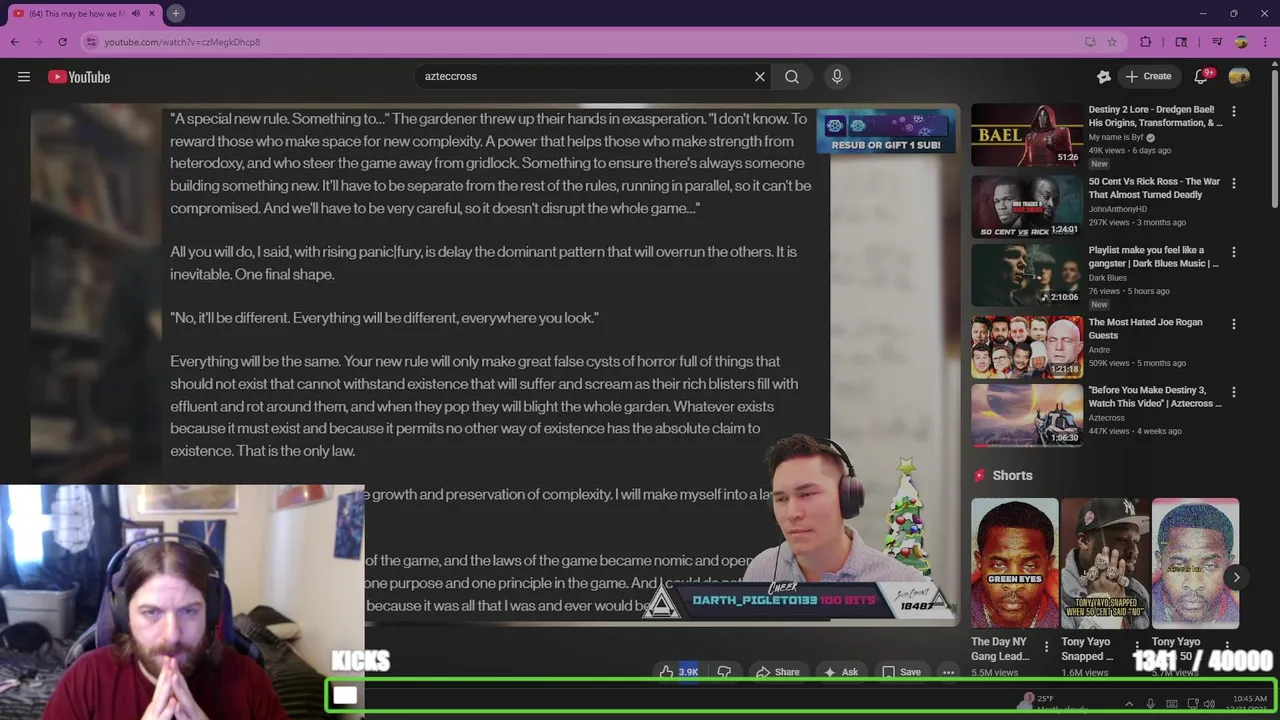Viewport: 1280px width, 720px height.
Task: Click the My name is Byf channel name
Action: tap(1116, 137)
